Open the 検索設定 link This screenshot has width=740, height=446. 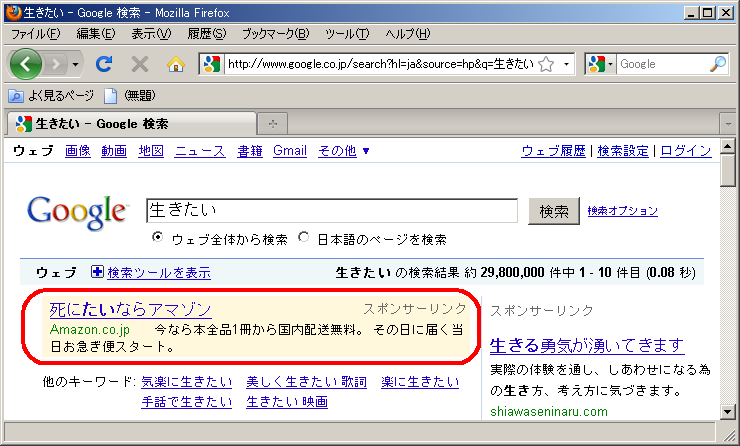623,151
